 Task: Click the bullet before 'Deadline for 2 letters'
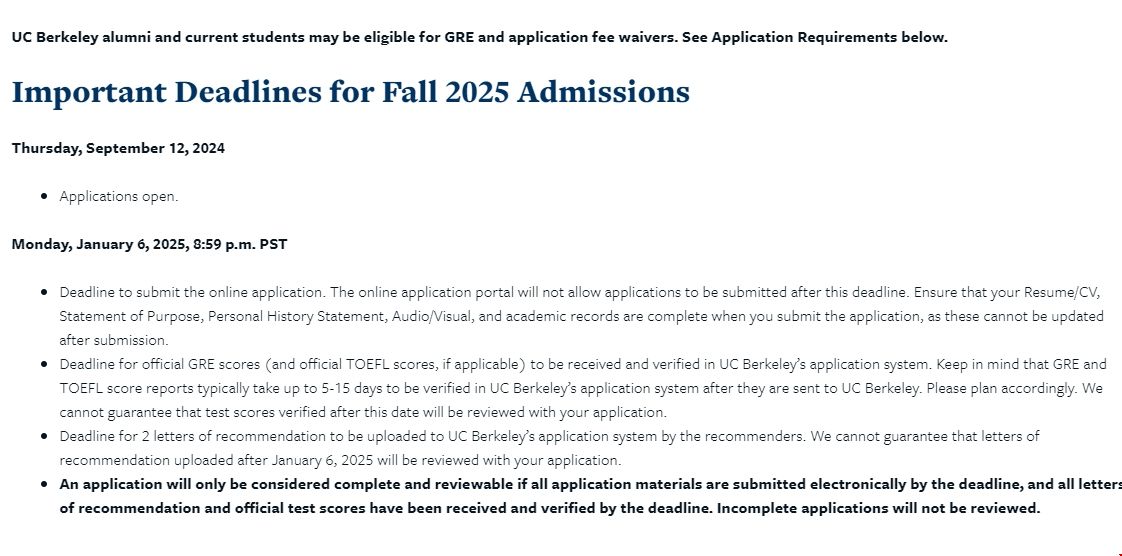[x=45, y=436]
